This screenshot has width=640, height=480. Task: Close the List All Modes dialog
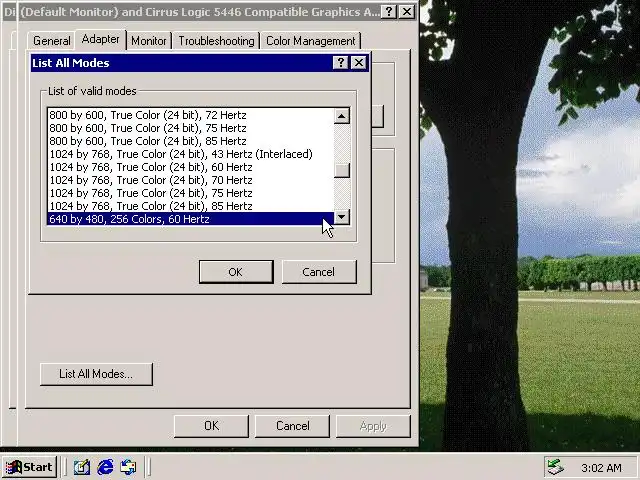click(x=359, y=63)
